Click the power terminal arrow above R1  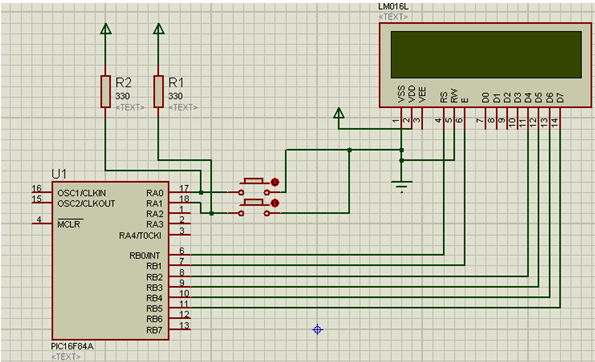point(159,29)
